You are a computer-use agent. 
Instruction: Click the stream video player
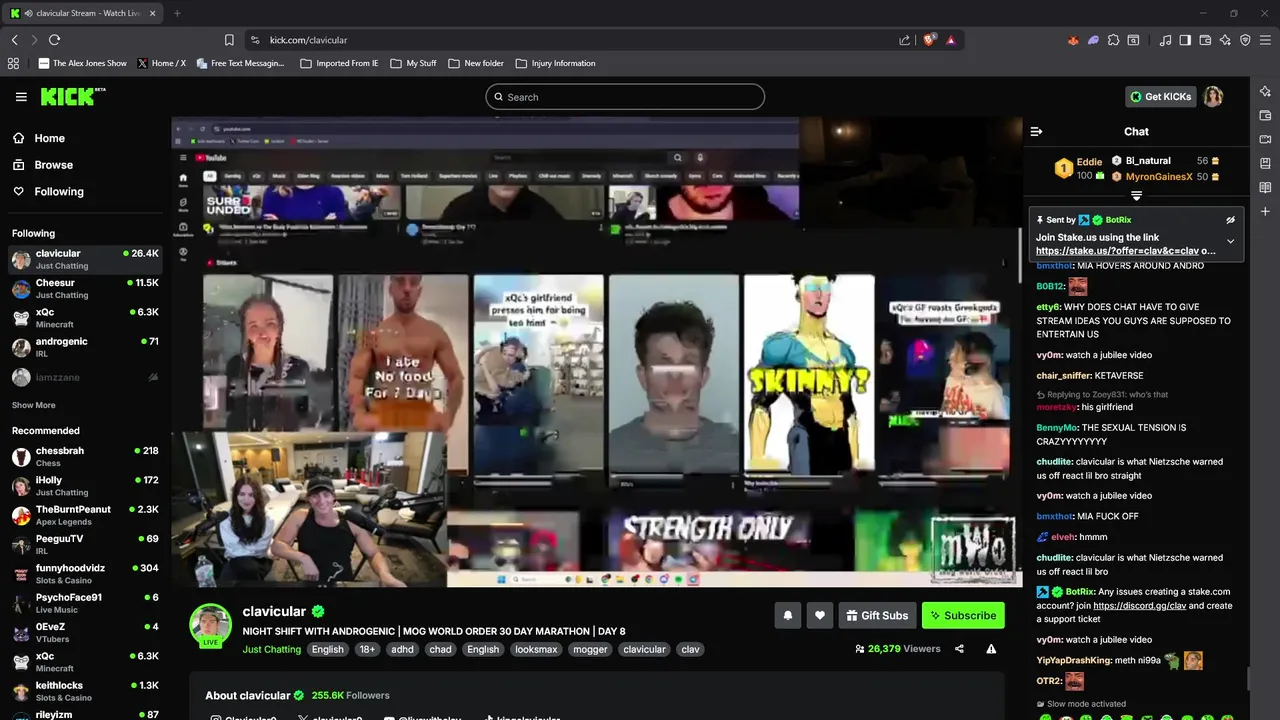[x=597, y=352]
